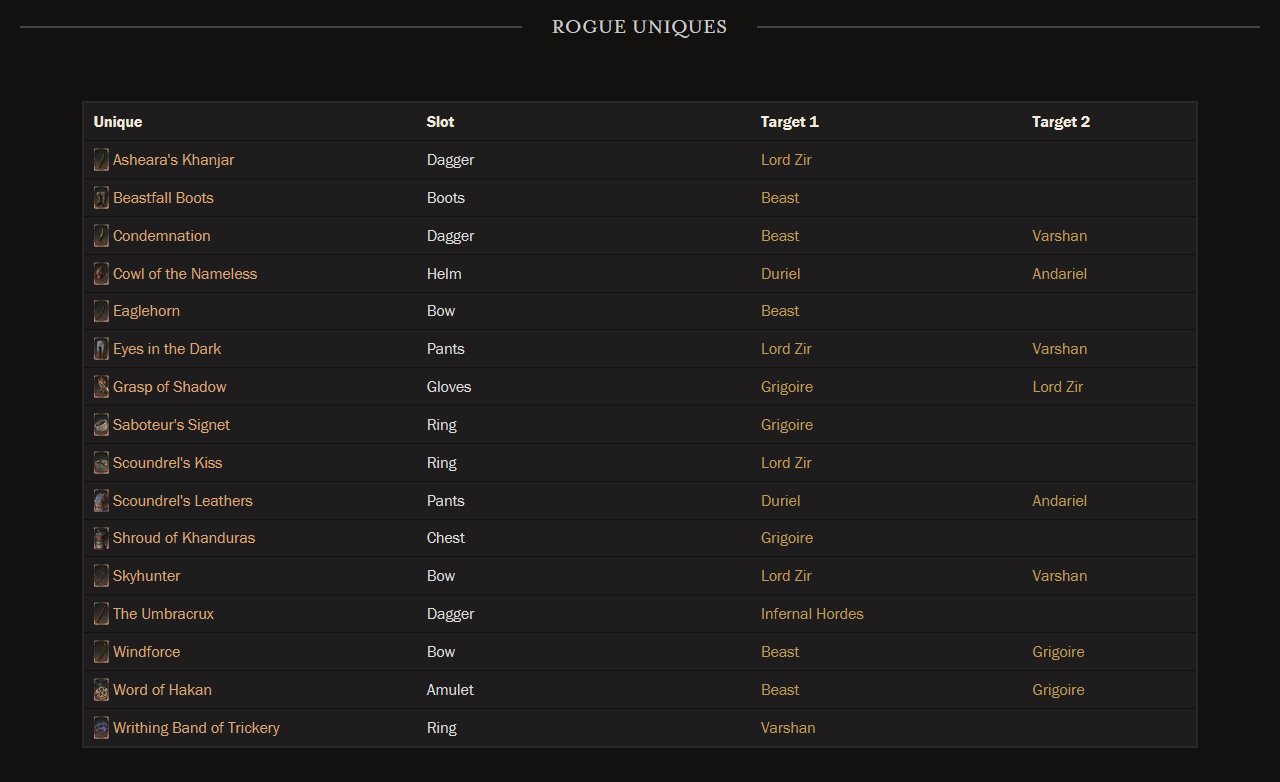1280x782 pixels.
Task: Click the Cowl of the Nameless icon
Action: tap(101, 274)
